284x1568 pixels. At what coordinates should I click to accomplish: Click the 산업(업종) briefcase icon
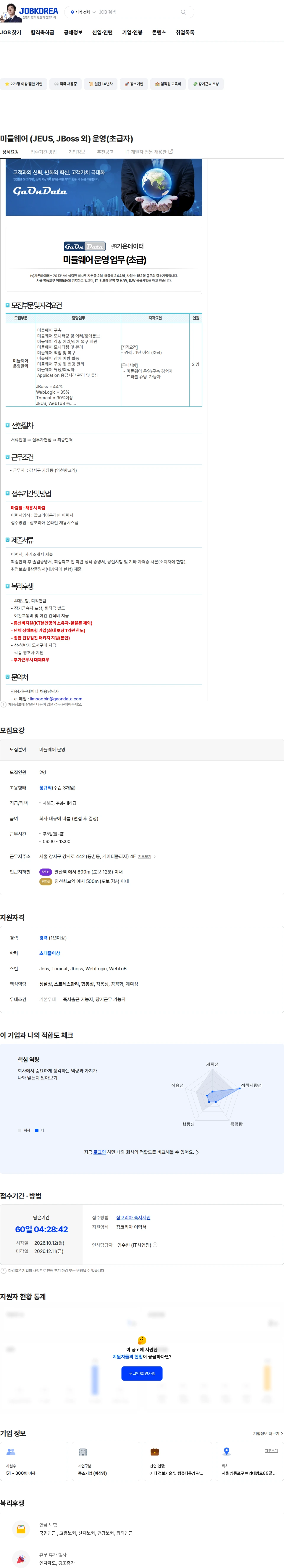point(154,1452)
